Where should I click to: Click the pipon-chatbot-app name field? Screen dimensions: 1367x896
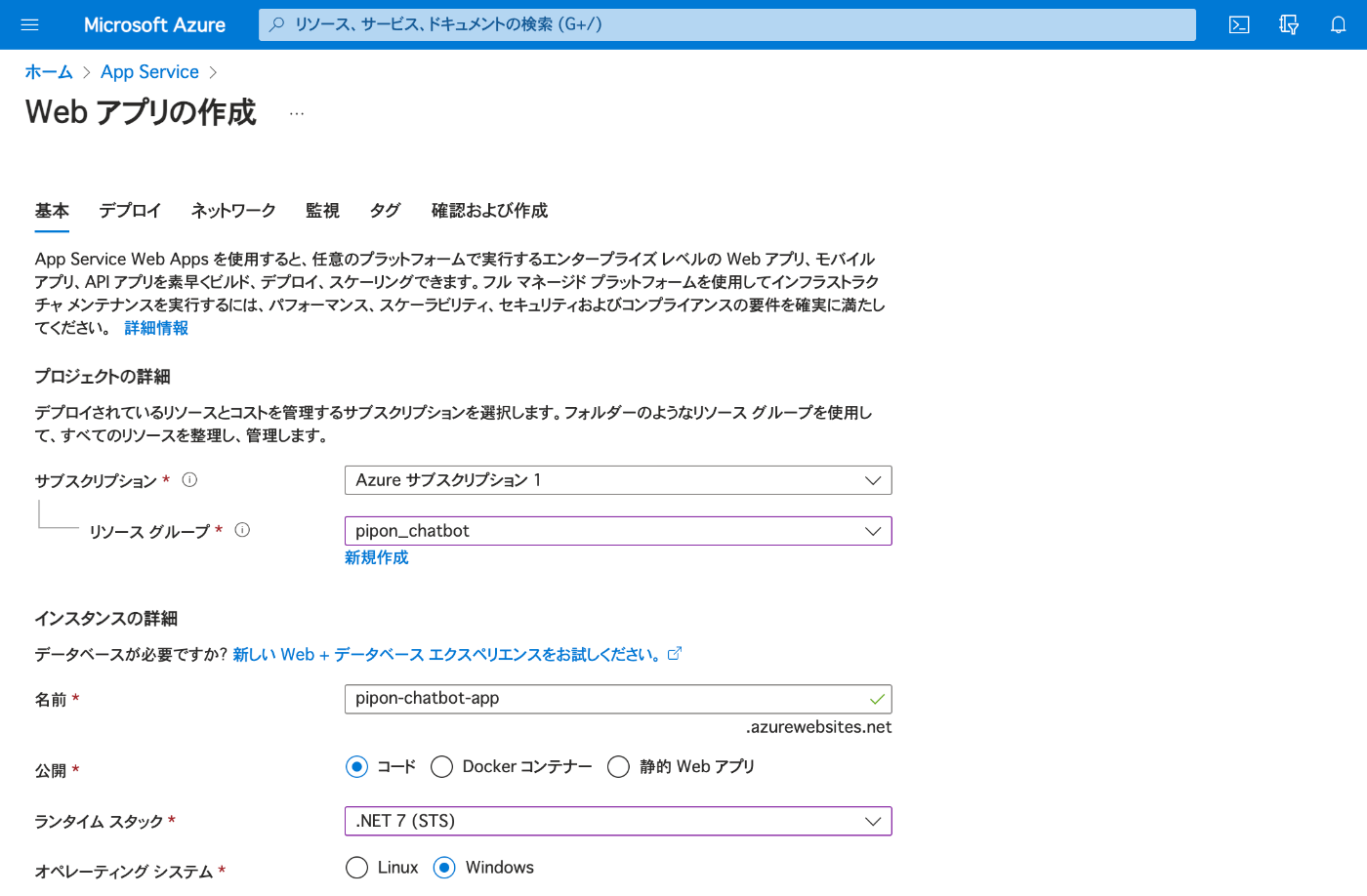(618, 699)
